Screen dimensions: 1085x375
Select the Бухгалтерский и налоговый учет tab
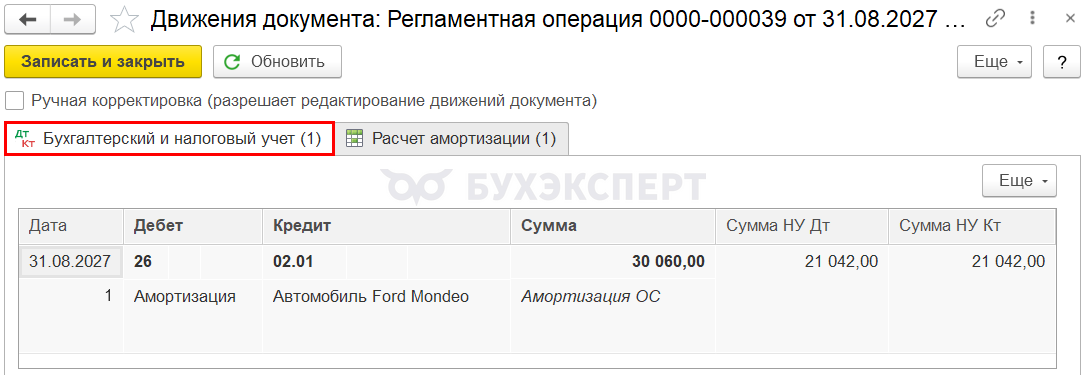170,138
